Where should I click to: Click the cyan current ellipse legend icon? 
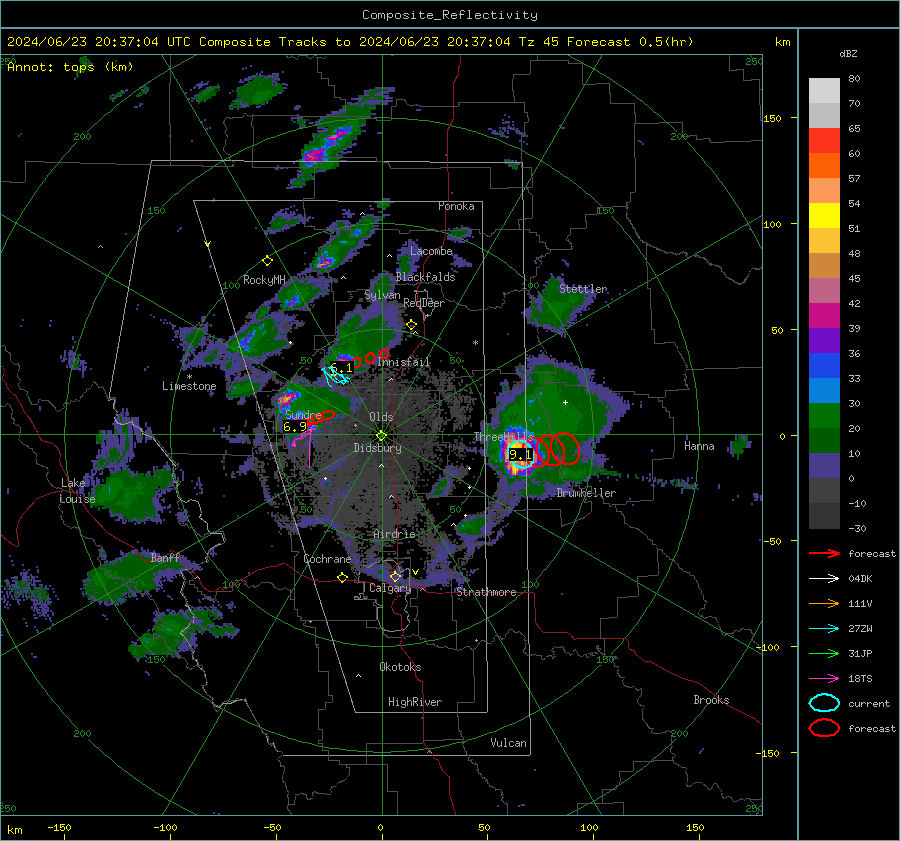[x=824, y=703]
